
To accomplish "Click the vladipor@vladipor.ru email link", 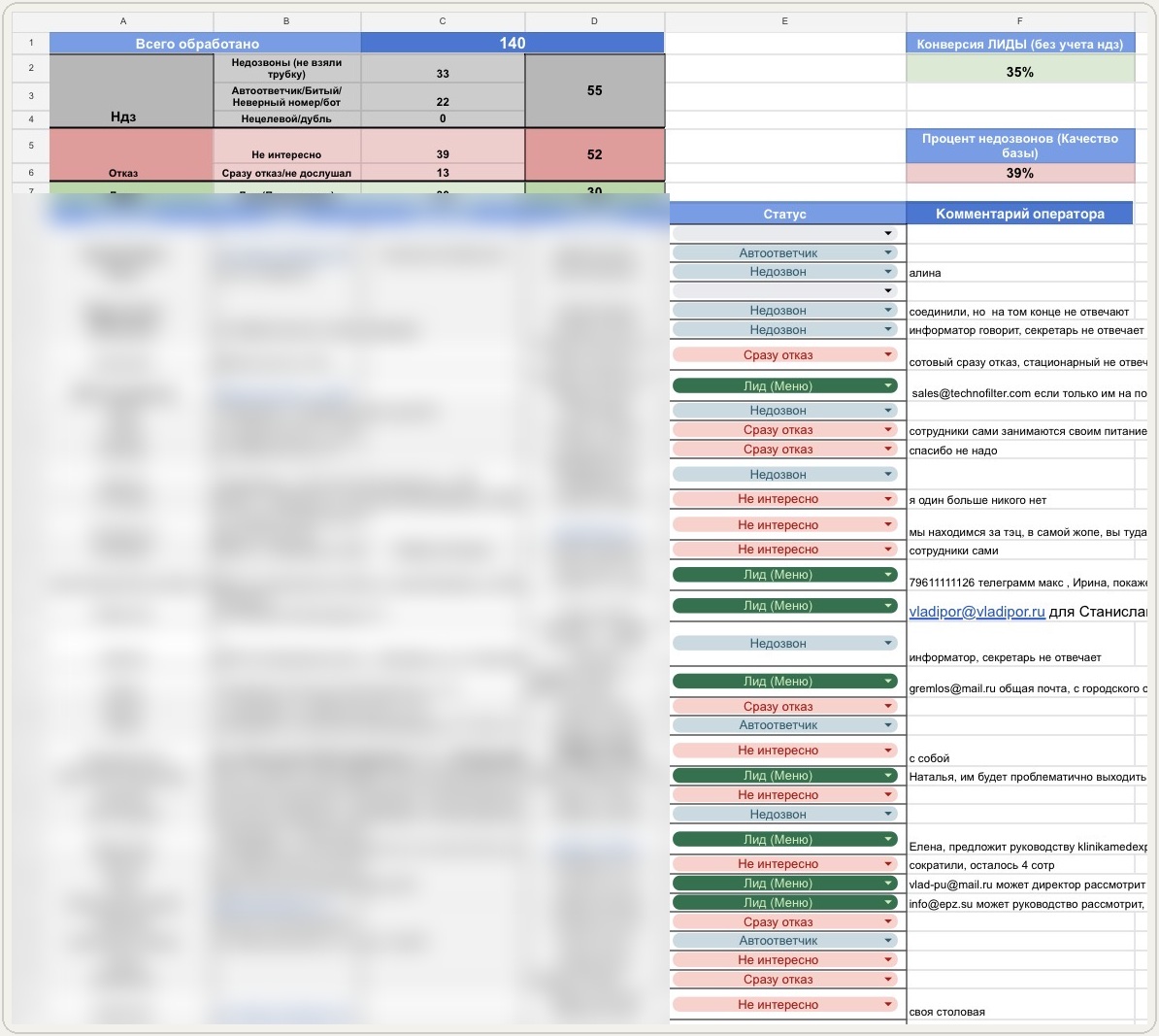I will click(977, 612).
